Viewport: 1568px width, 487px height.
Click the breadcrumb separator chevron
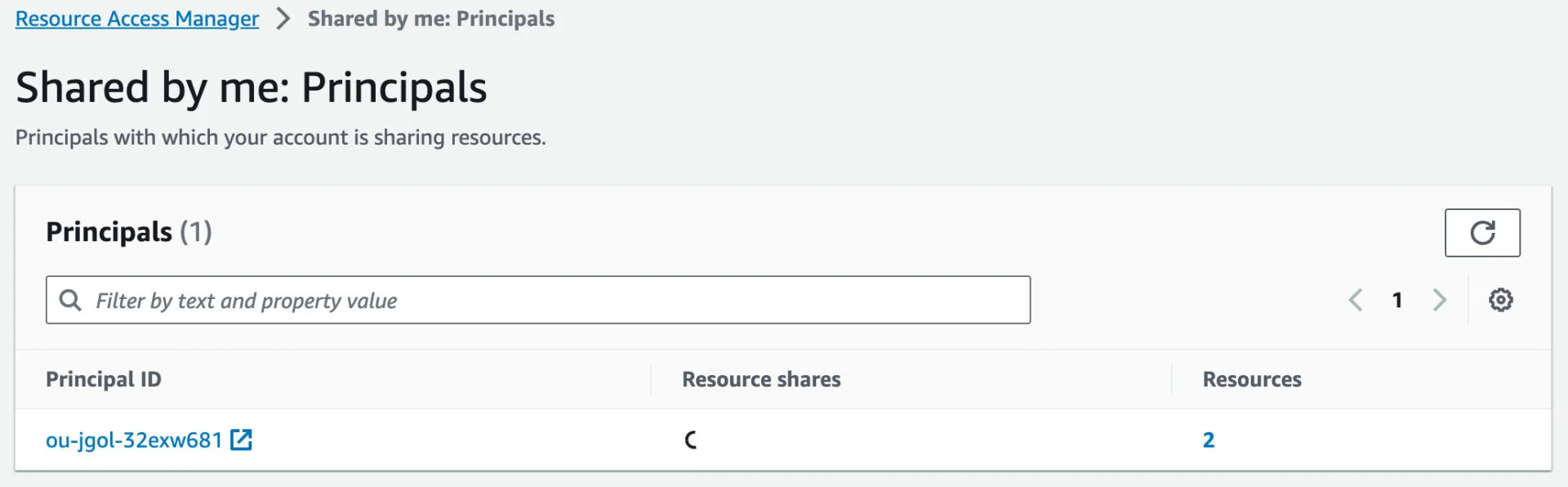click(x=283, y=19)
